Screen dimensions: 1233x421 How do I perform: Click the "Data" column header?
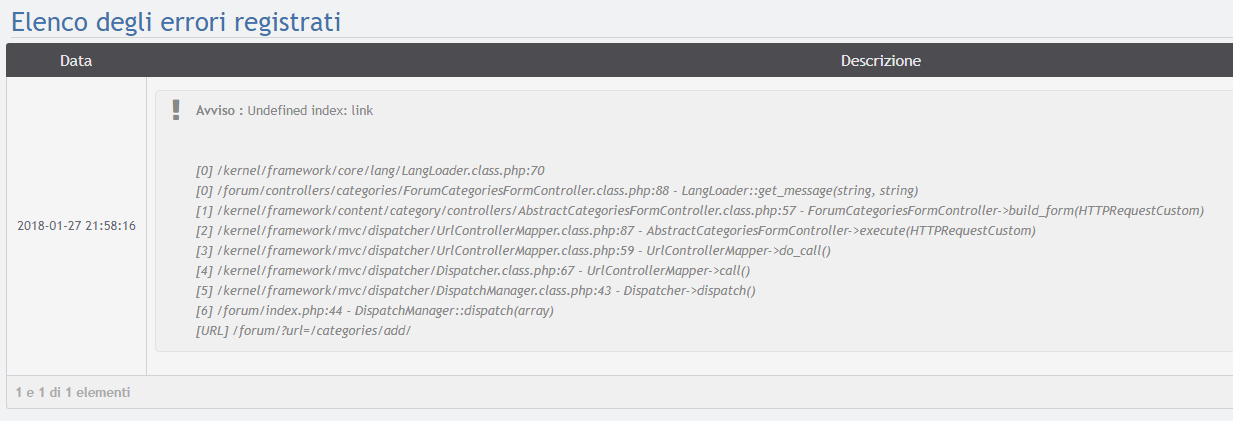[x=76, y=61]
